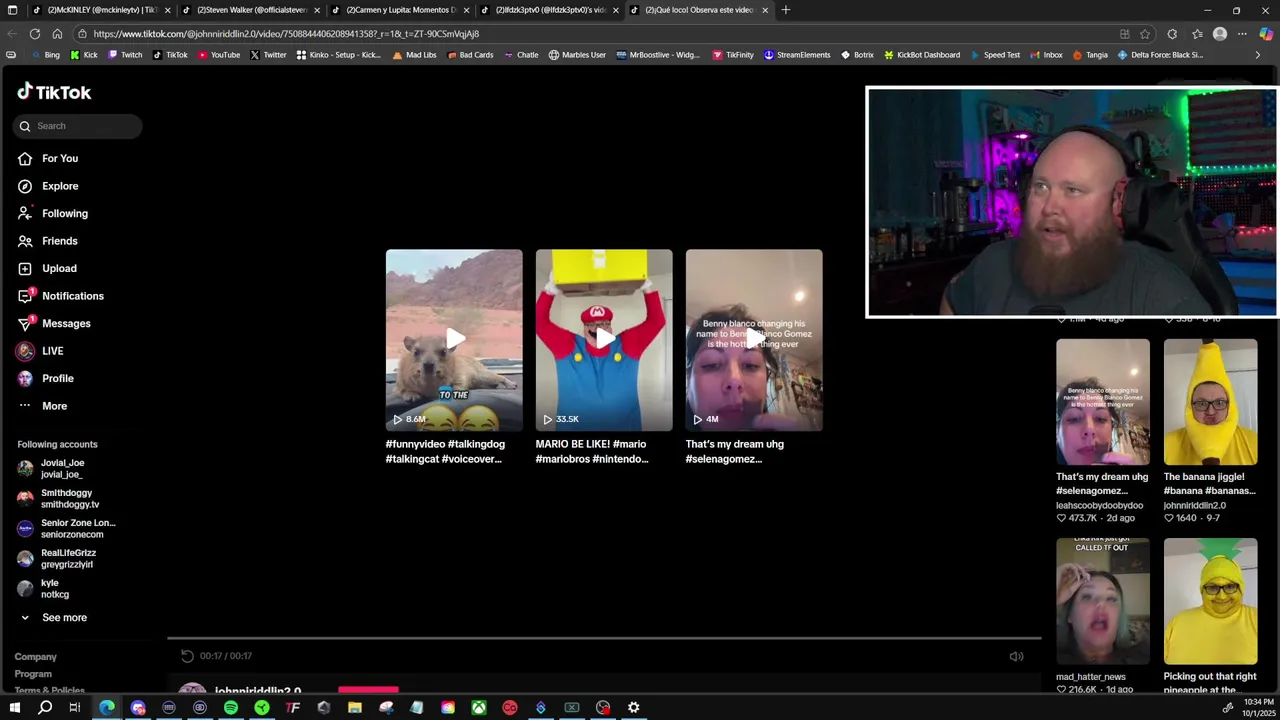The height and width of the screenshot is (720, 1280).
Task: Open Windows Settings gear in the taskbar
Action: click(x=634, y=708)
